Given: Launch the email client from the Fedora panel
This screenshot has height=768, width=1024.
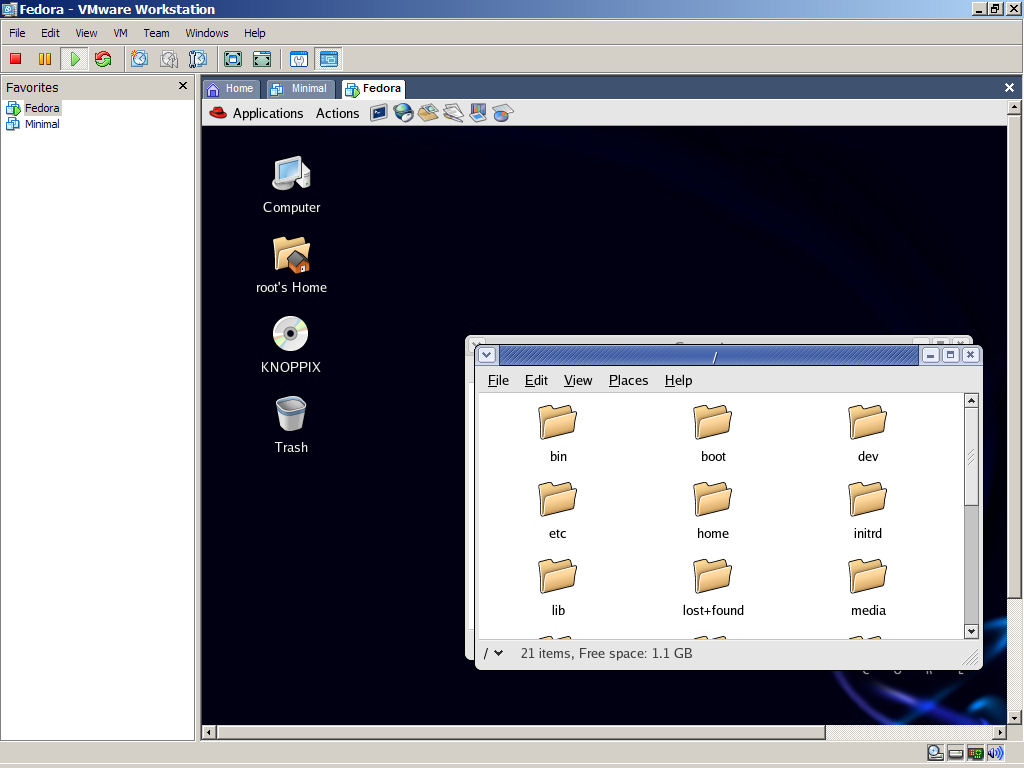Looking at the screenshot, I should [428, 113].
